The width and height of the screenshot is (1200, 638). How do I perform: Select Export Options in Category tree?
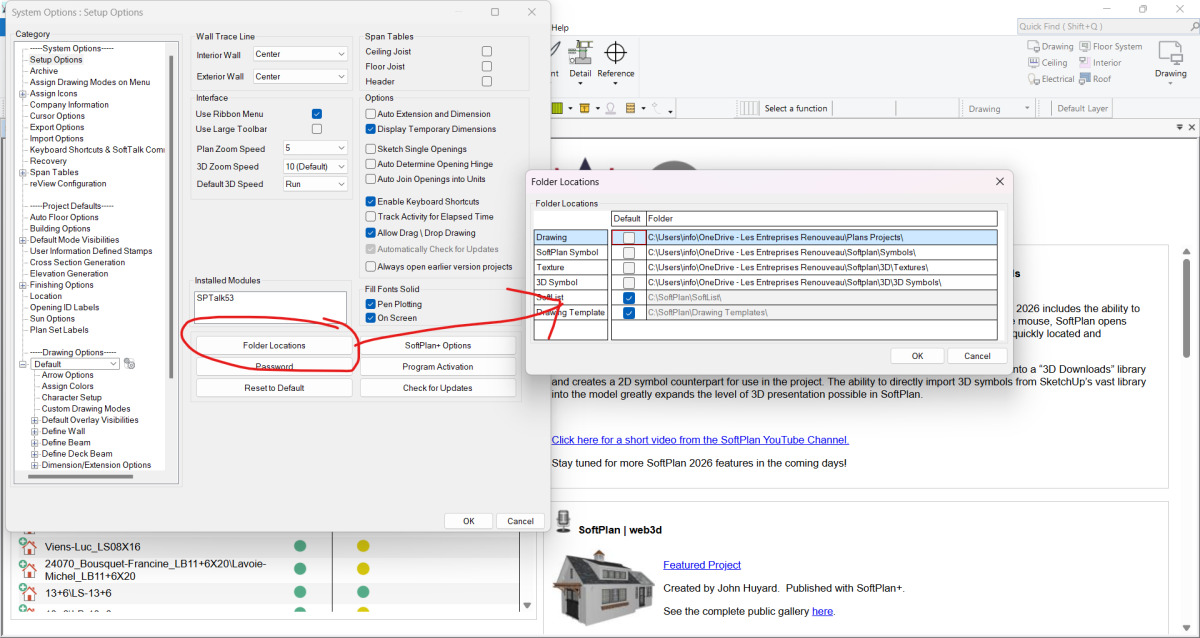point(57,127)
